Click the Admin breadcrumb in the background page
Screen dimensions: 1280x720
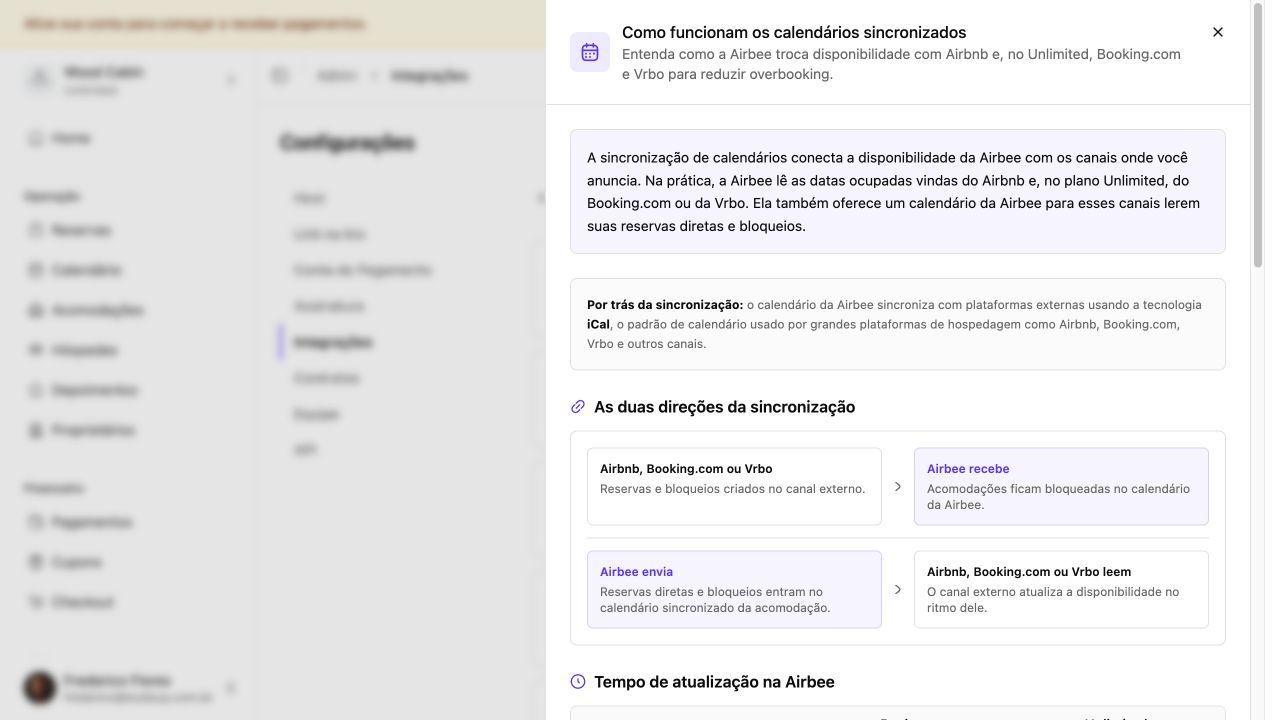pos(336,76)
